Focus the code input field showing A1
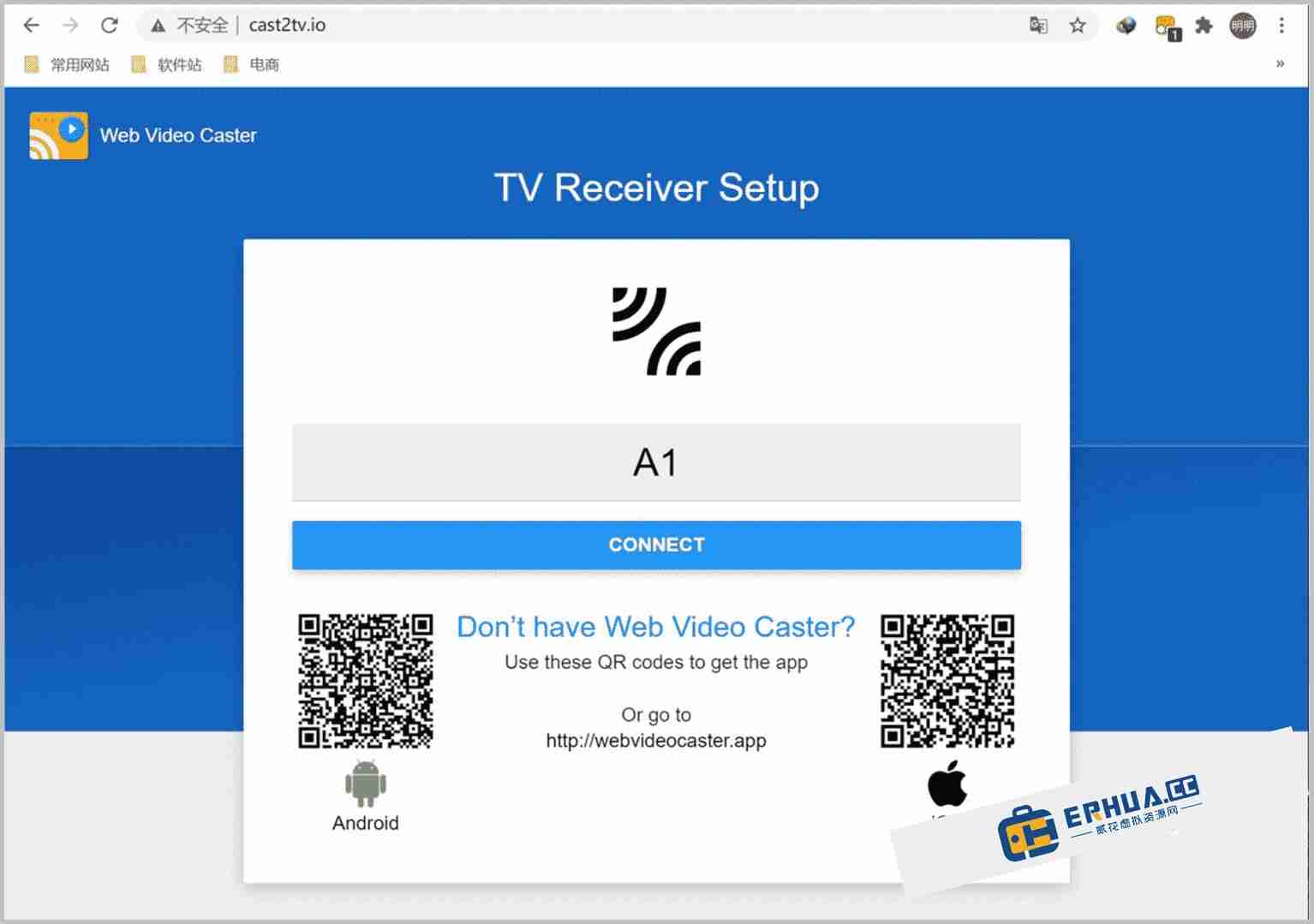1314x924 pixels. (656, 462)
